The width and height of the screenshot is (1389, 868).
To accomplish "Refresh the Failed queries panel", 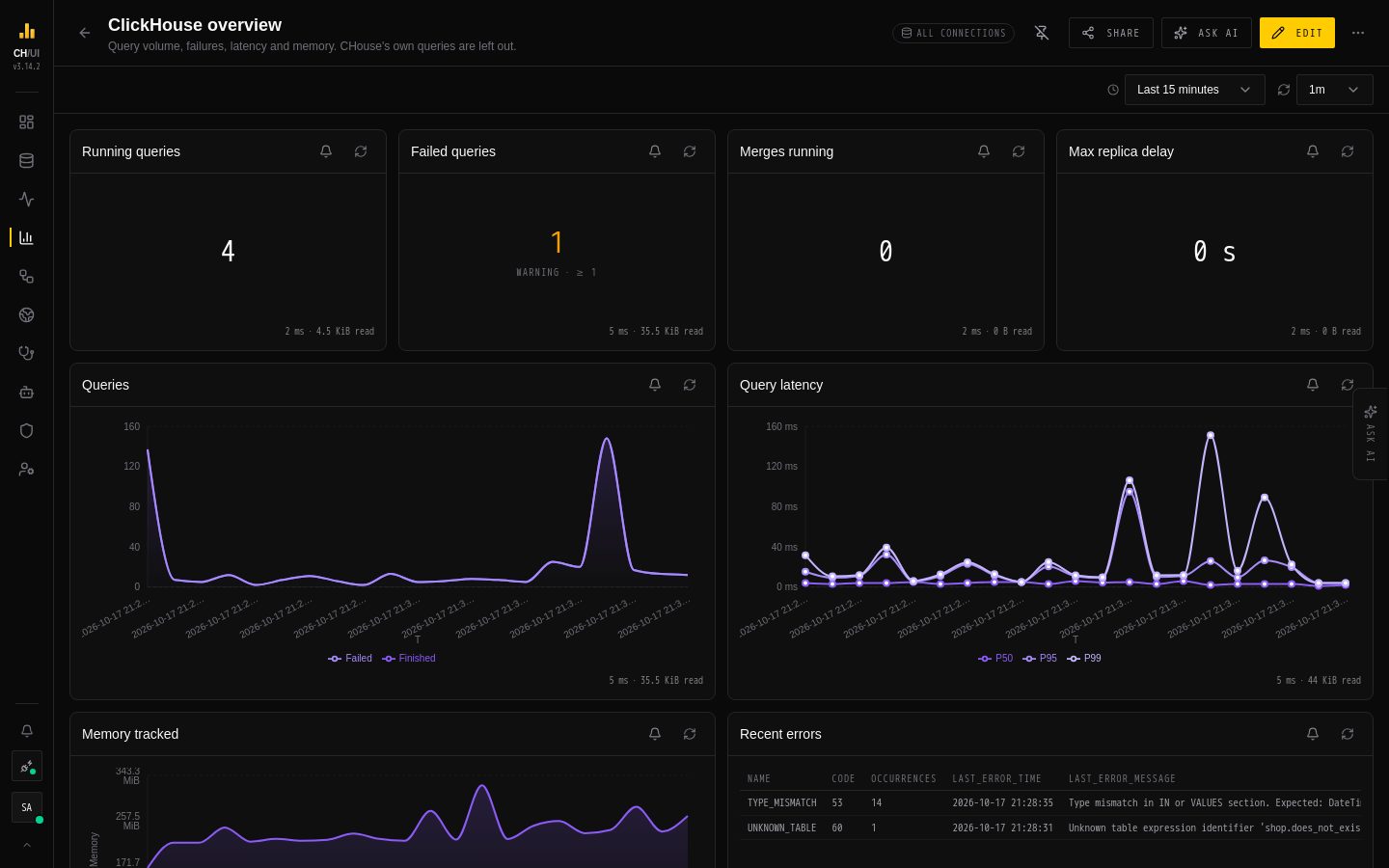I will click(x=690, y=151).
